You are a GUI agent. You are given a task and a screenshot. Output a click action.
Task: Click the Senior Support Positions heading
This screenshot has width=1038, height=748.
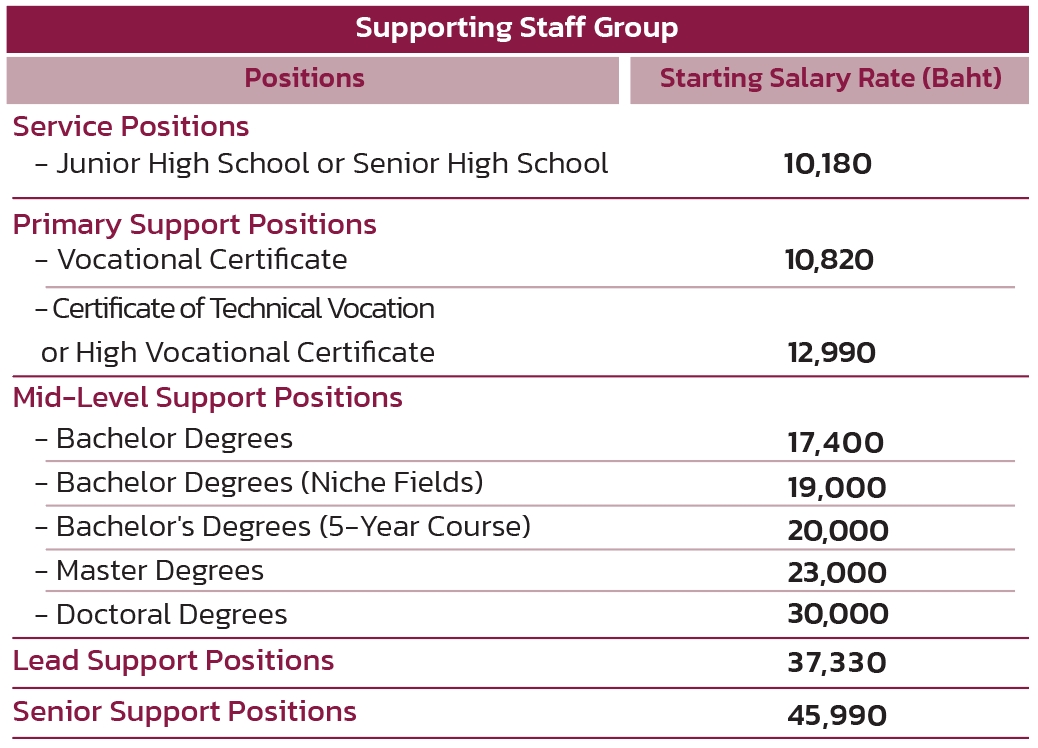tap(185, 712)
